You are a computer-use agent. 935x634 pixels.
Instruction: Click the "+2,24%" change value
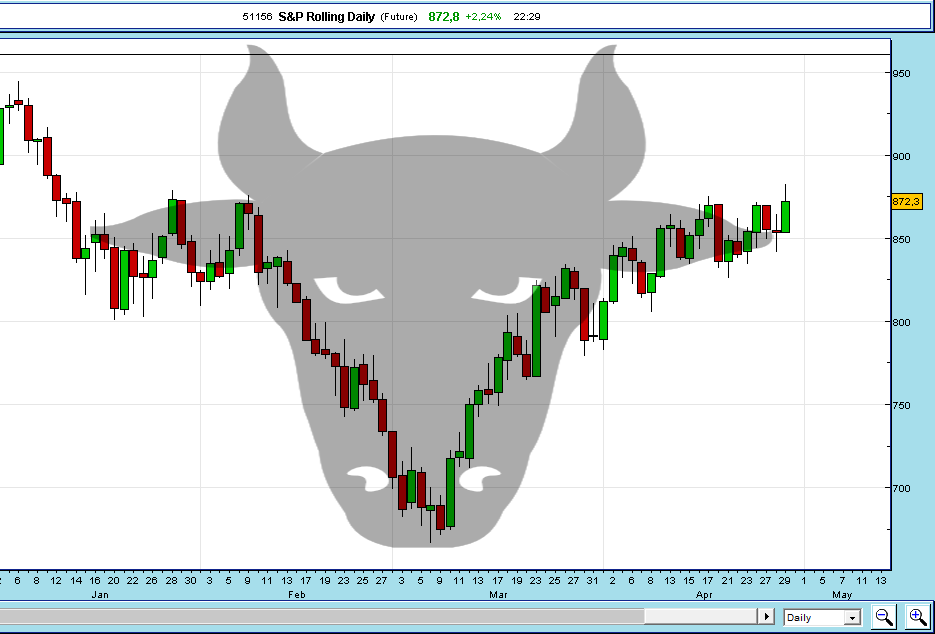(484, 17)
